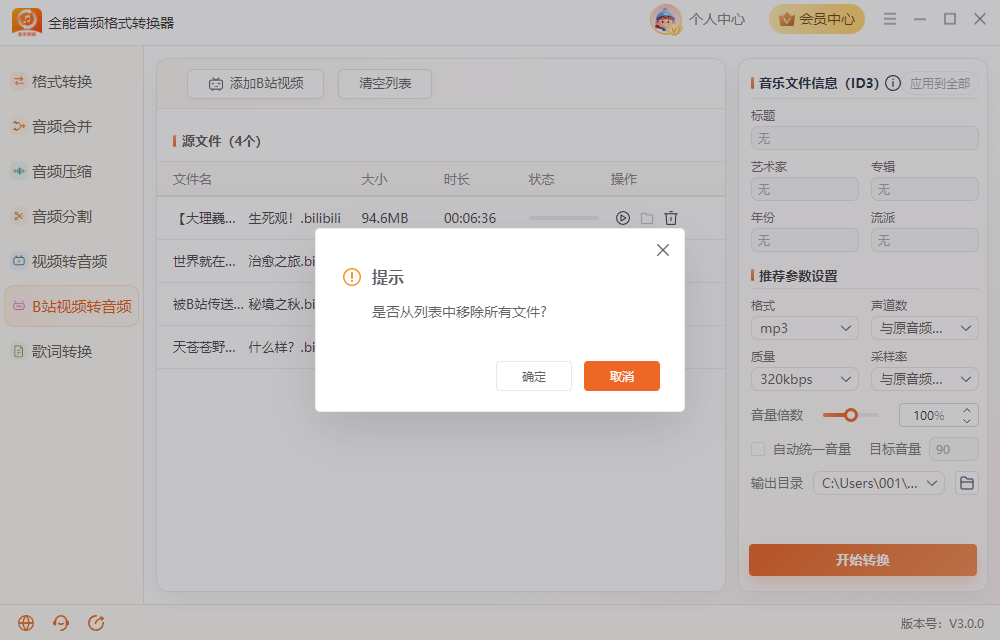
Task: Click the 文件名 column header
Action: [192, 179]
